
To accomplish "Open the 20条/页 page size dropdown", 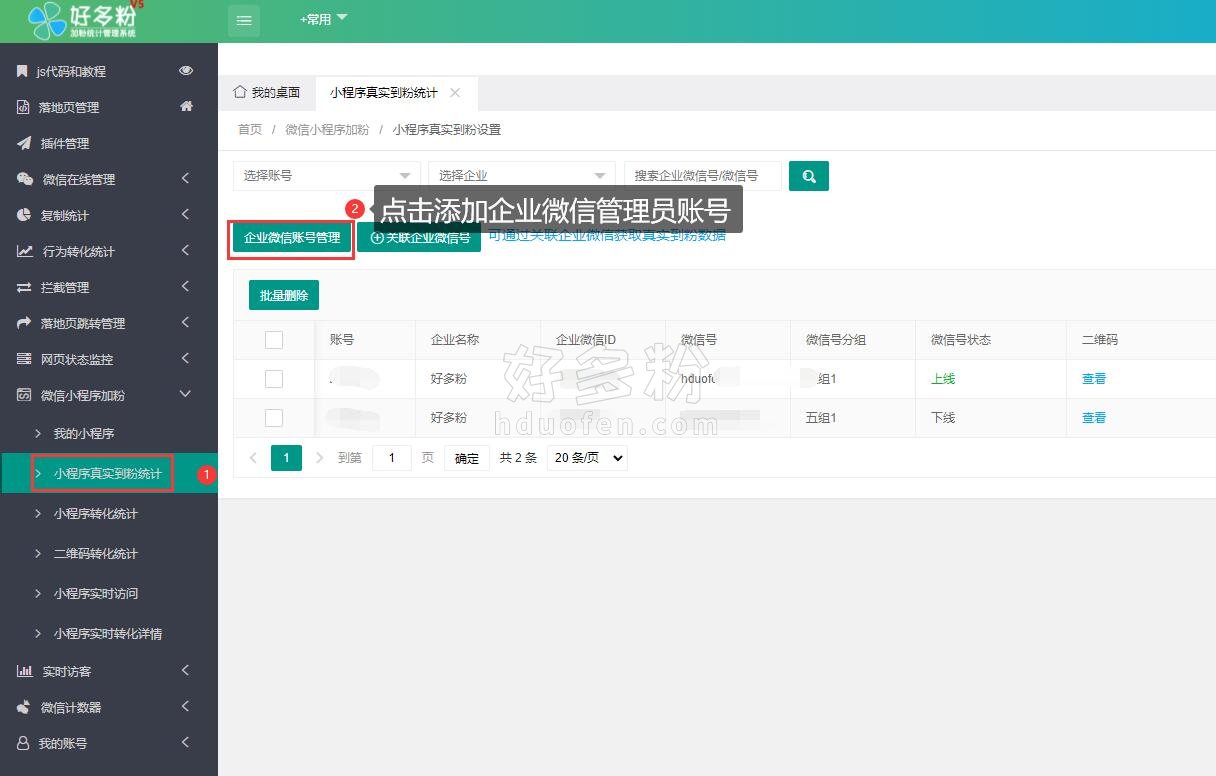I will click(x=587, y=458).
